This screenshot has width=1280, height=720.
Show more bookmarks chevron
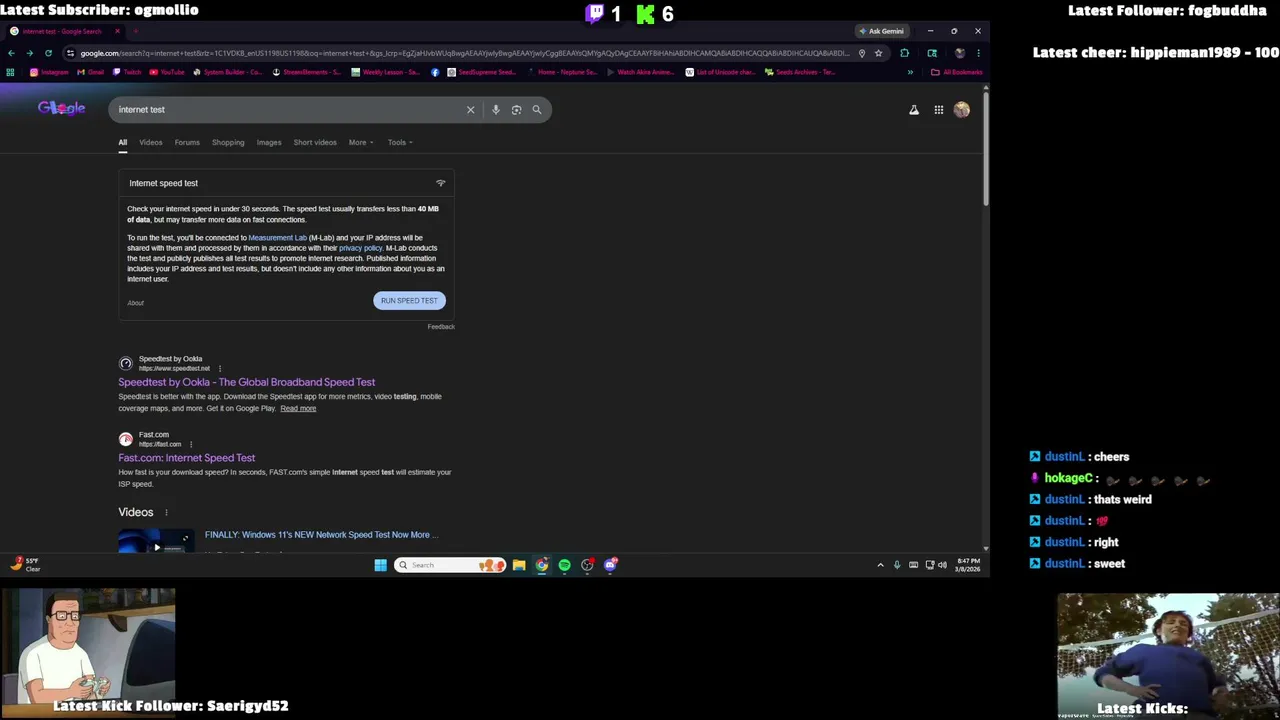click(910, 72)
